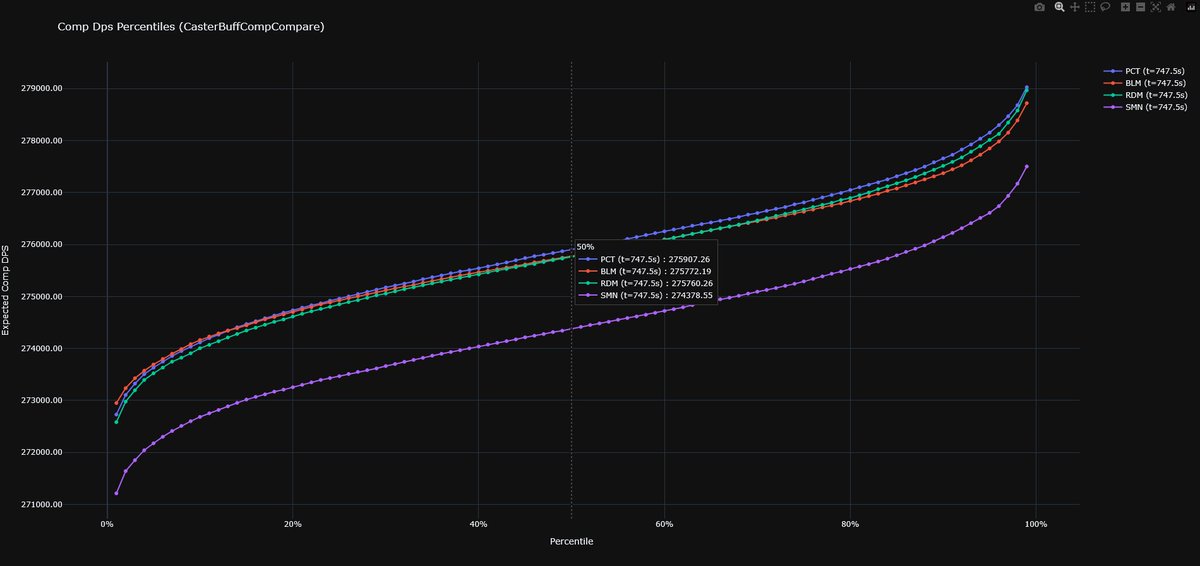Viewport: 1200px width, 566px height.
Task: Click SMN value 274378.55 in tooltip
Action: coord(691,295)
